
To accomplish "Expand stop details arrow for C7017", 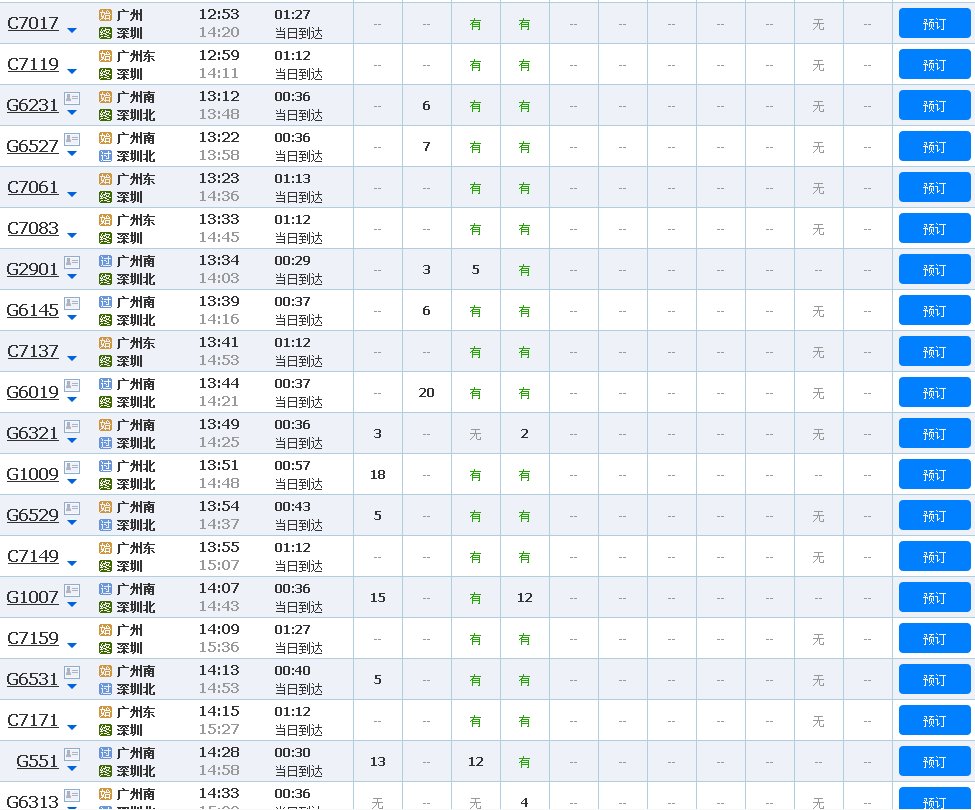I will (x=72, y=30).
